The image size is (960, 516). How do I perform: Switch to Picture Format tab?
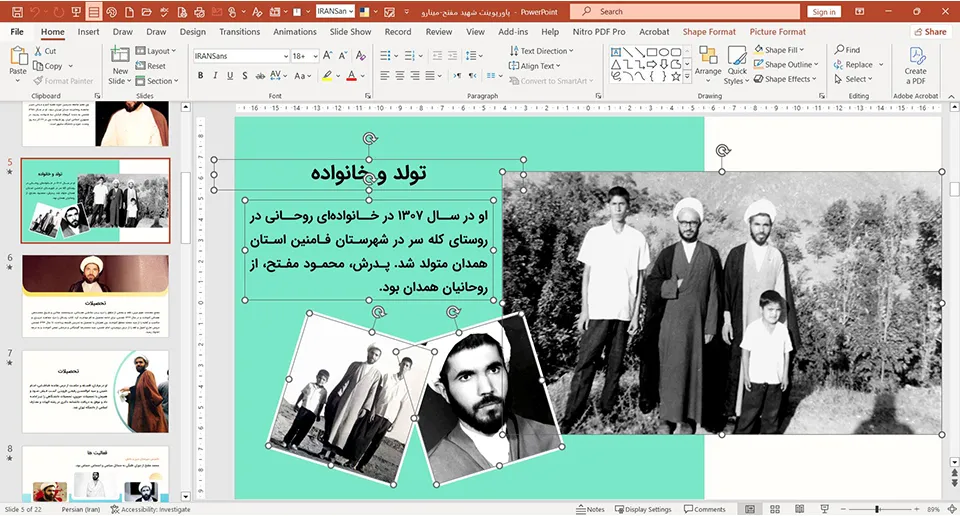click(778, 32)
